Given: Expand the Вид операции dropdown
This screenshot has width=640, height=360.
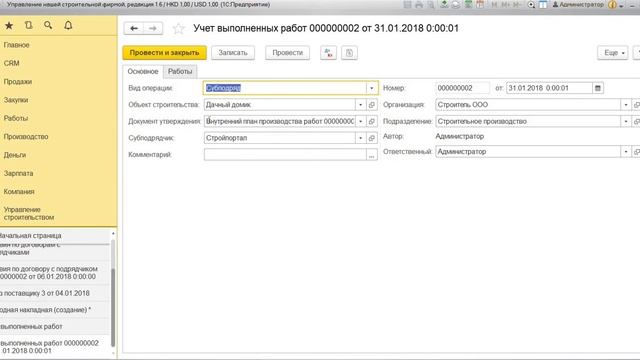Looking at the screenshot, I should [x=371, y=88].
